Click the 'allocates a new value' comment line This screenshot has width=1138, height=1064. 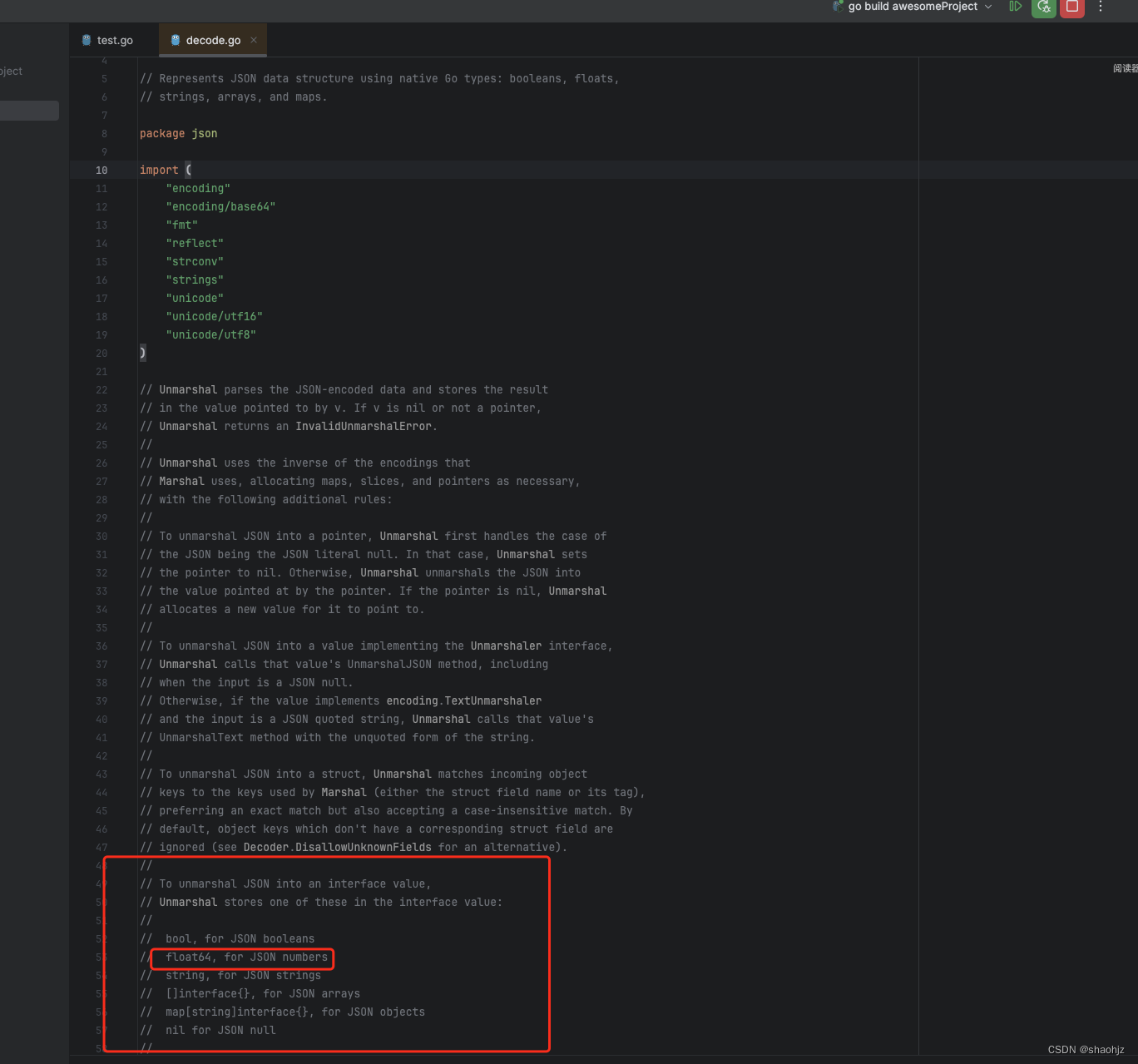[282, 609]
